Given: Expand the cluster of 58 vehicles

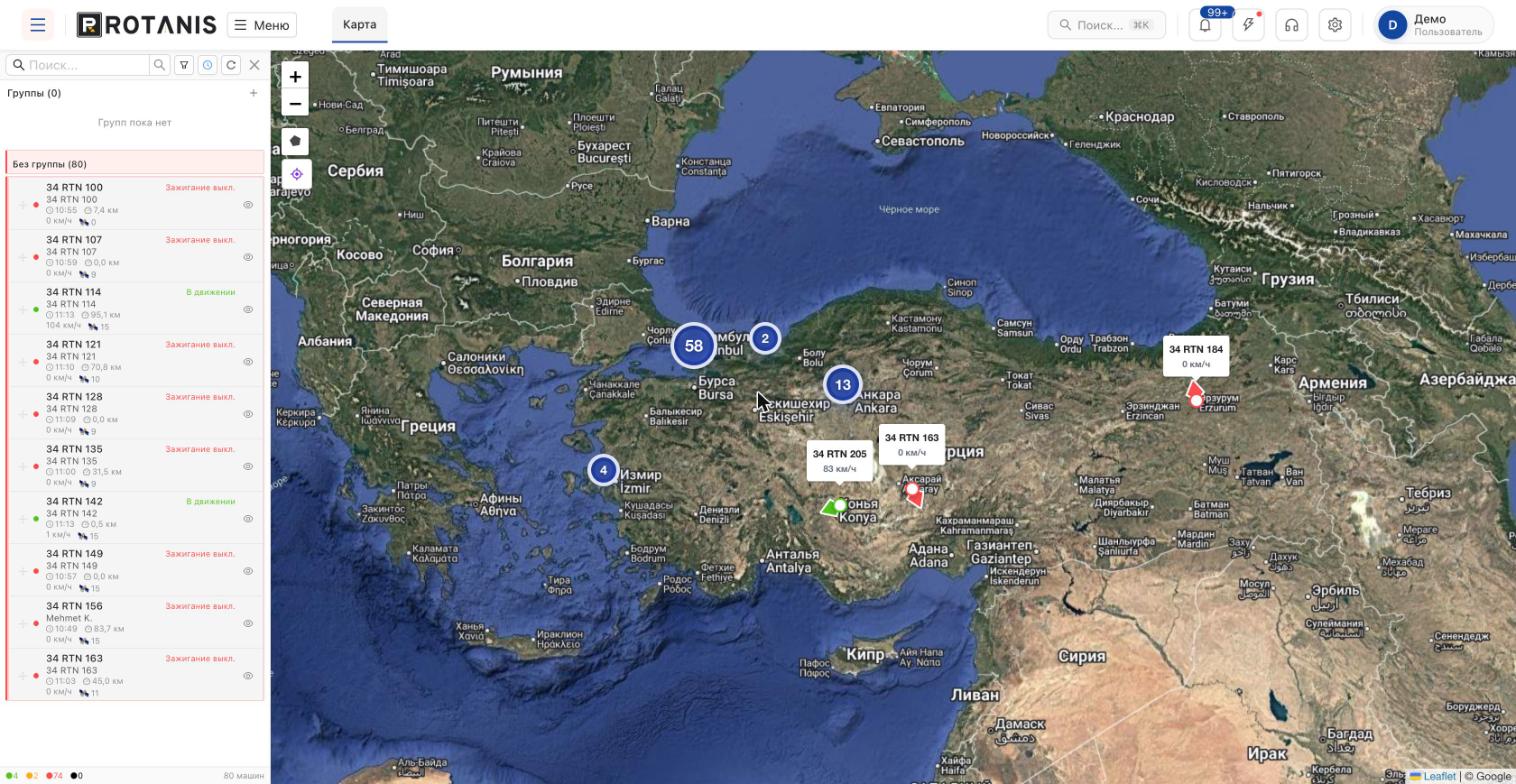Looking at the screenshot, I should [693, 346].
